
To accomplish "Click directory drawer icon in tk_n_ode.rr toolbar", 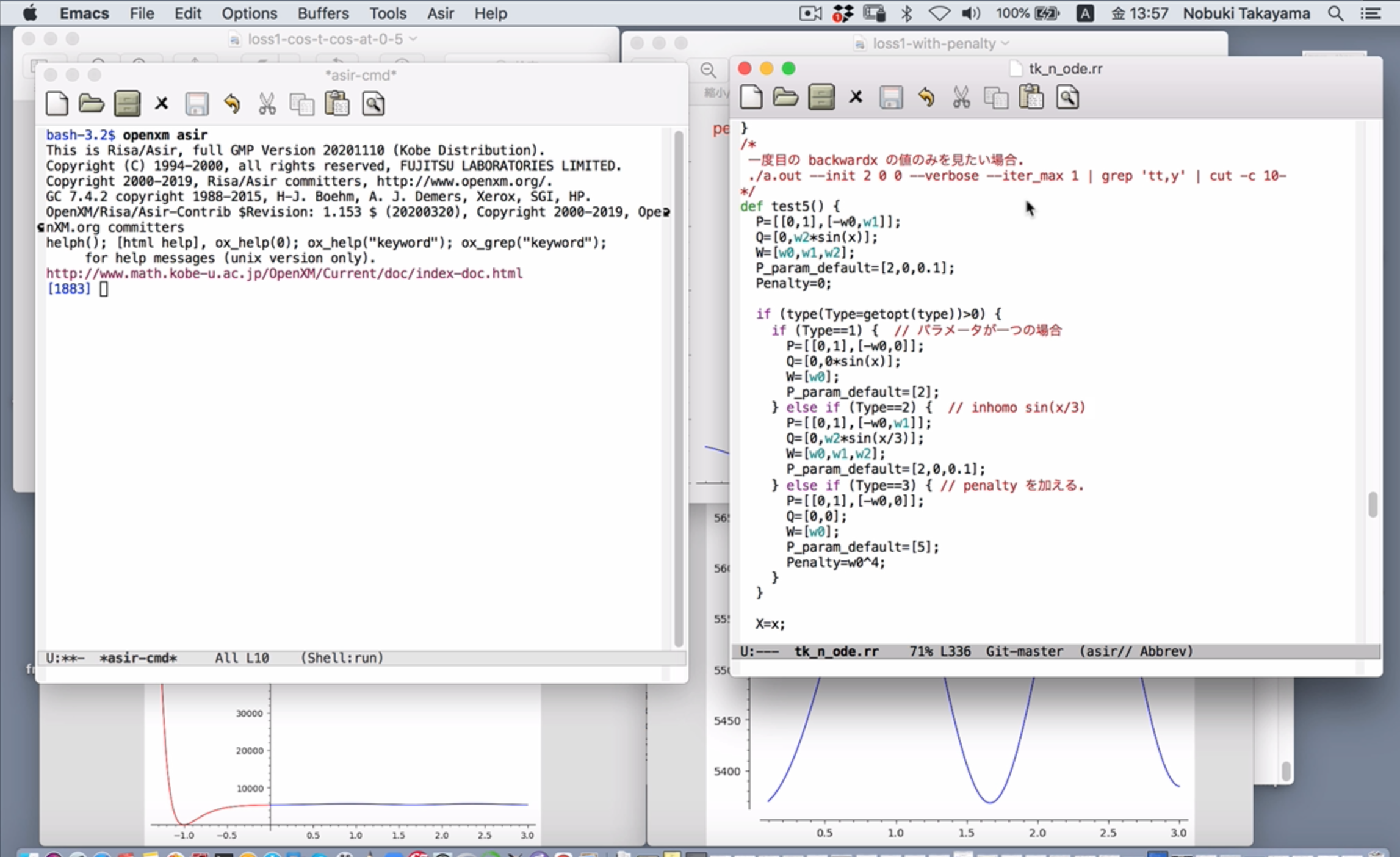I will tap(821, 98).
